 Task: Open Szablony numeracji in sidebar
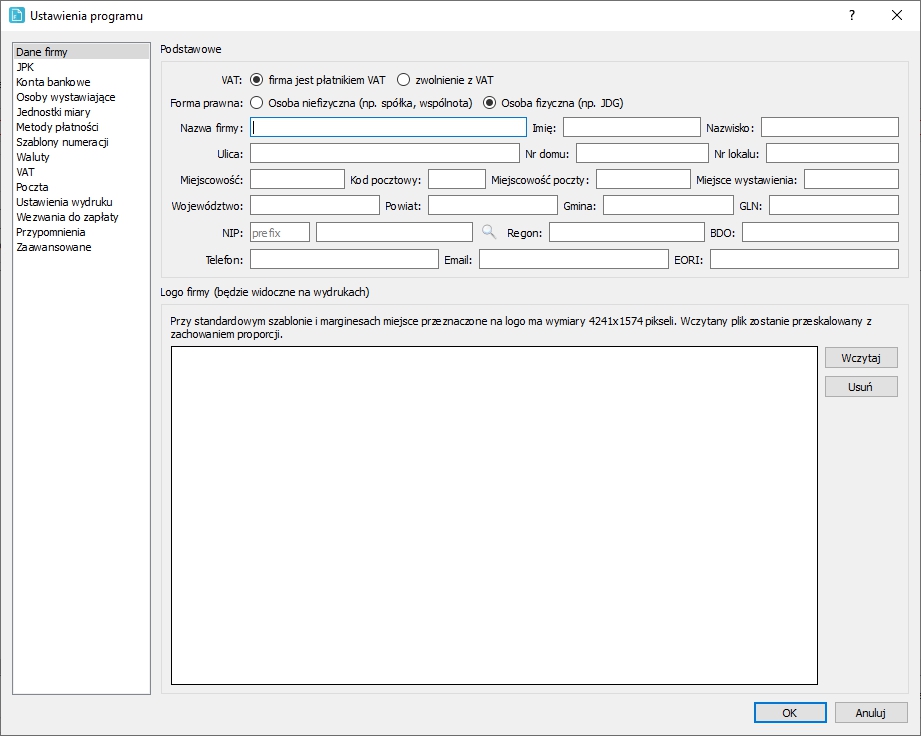tap(62, 142)
